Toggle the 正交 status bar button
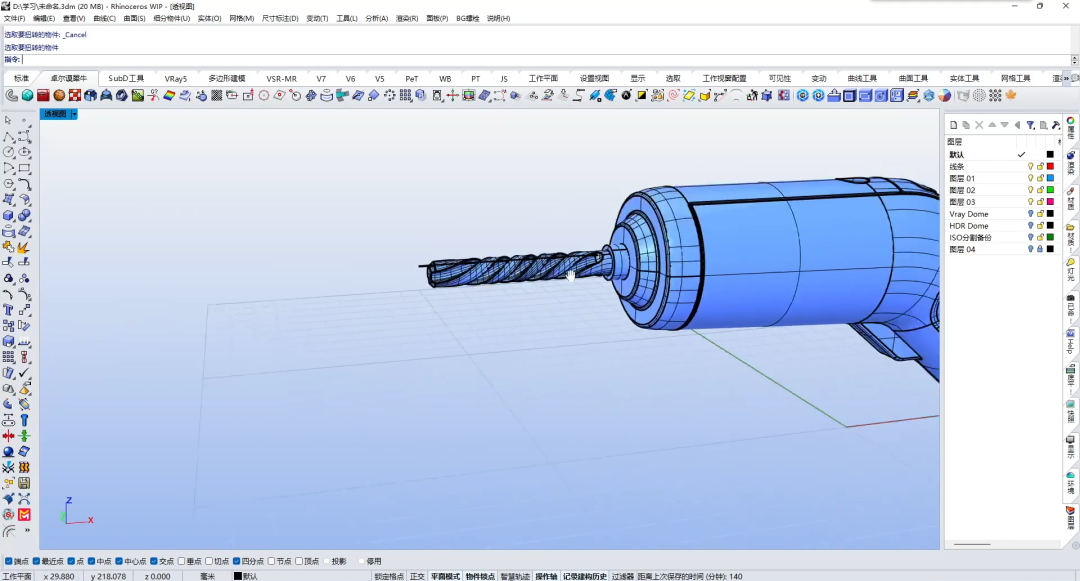1080x581 pixels. click(417, 576)
